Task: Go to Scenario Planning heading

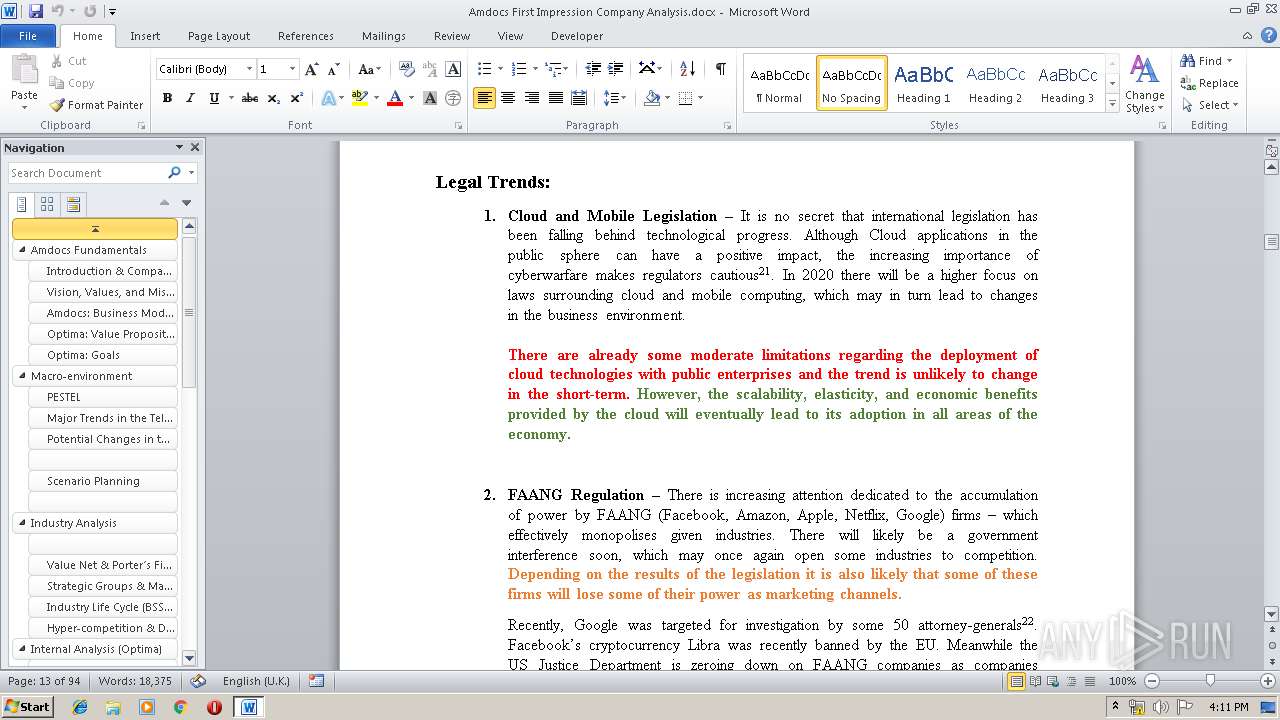Action: 103,481
